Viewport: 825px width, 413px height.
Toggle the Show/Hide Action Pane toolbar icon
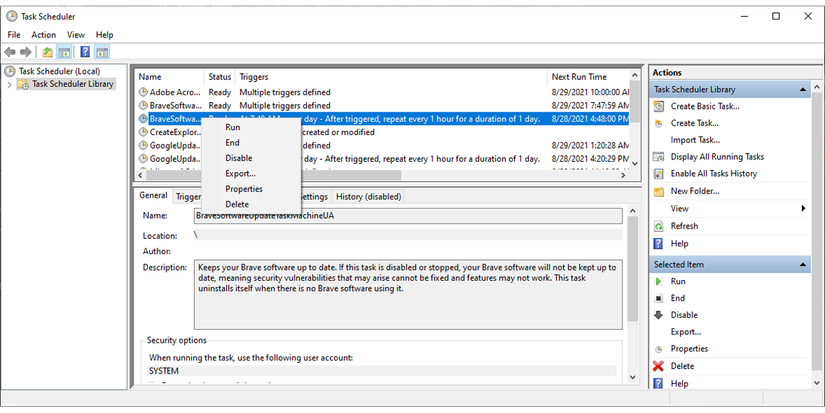[x=102, y=52]
